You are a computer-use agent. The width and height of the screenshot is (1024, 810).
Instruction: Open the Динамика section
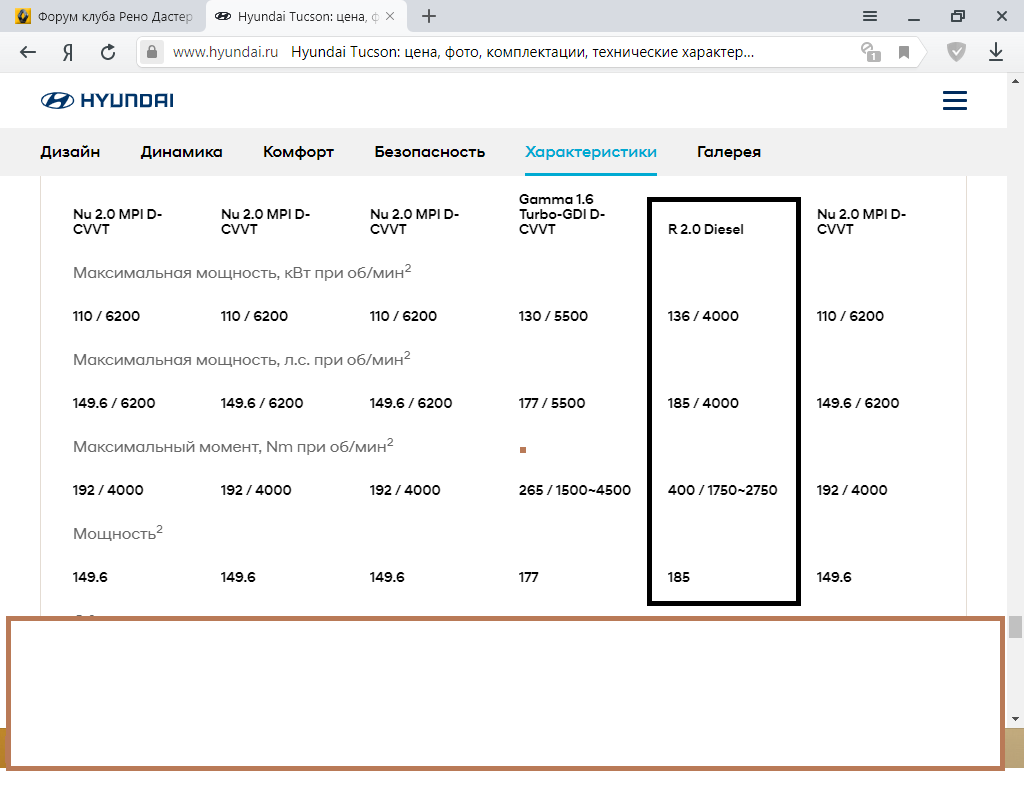182,152
